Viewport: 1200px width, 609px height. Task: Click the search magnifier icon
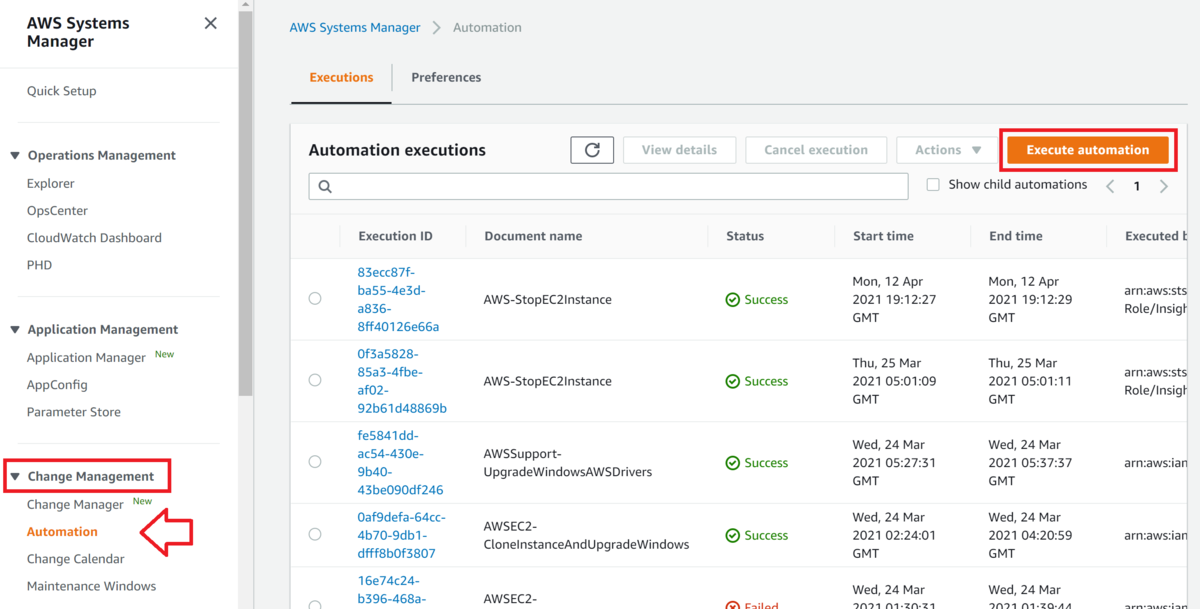[325, 186]
